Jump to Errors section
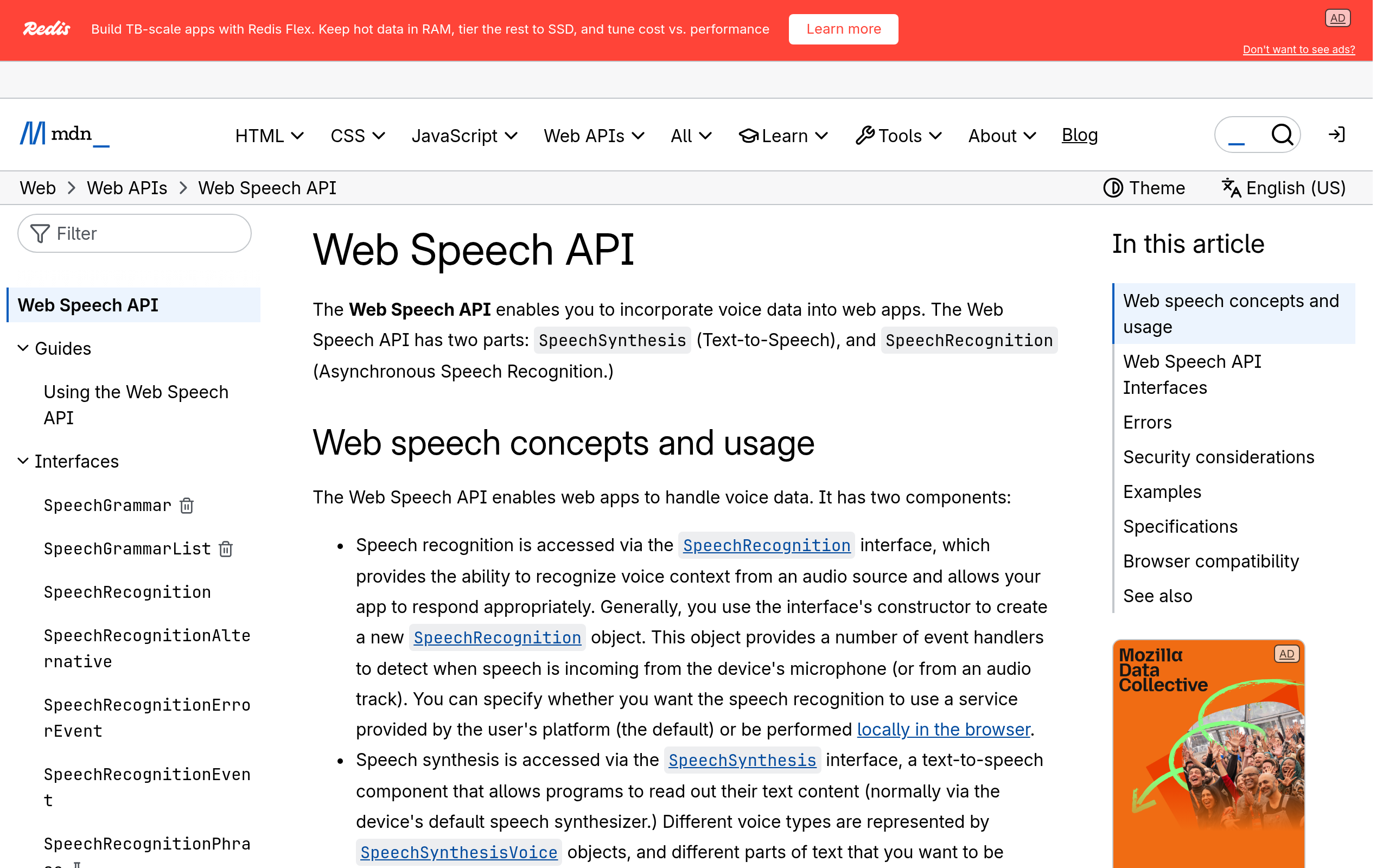1389x868 pixels. tap(1147, 422)
